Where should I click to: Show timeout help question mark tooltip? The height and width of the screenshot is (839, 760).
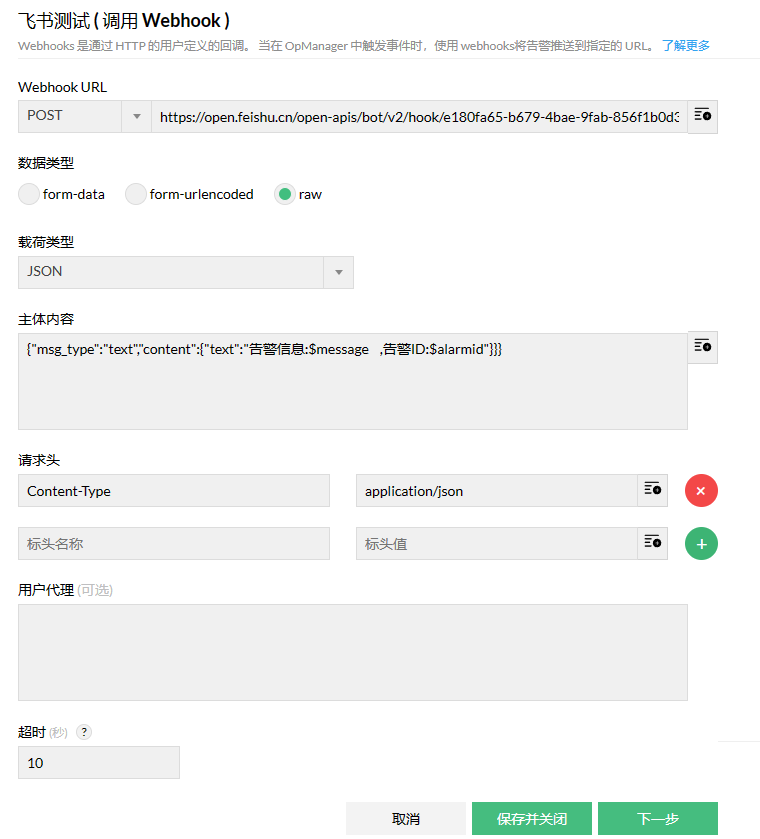tap(84, 731)
